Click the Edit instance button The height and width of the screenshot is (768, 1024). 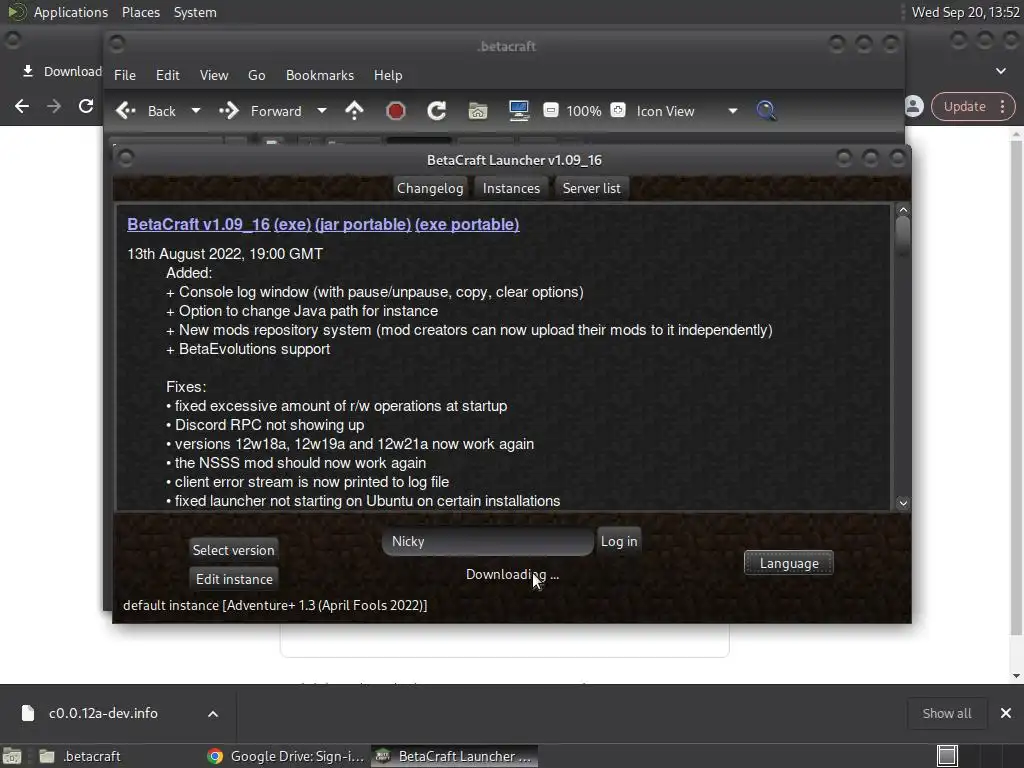pos(234,579)
